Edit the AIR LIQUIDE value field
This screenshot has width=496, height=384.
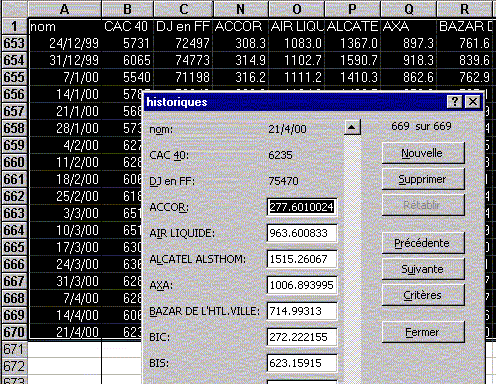point(302,233)
